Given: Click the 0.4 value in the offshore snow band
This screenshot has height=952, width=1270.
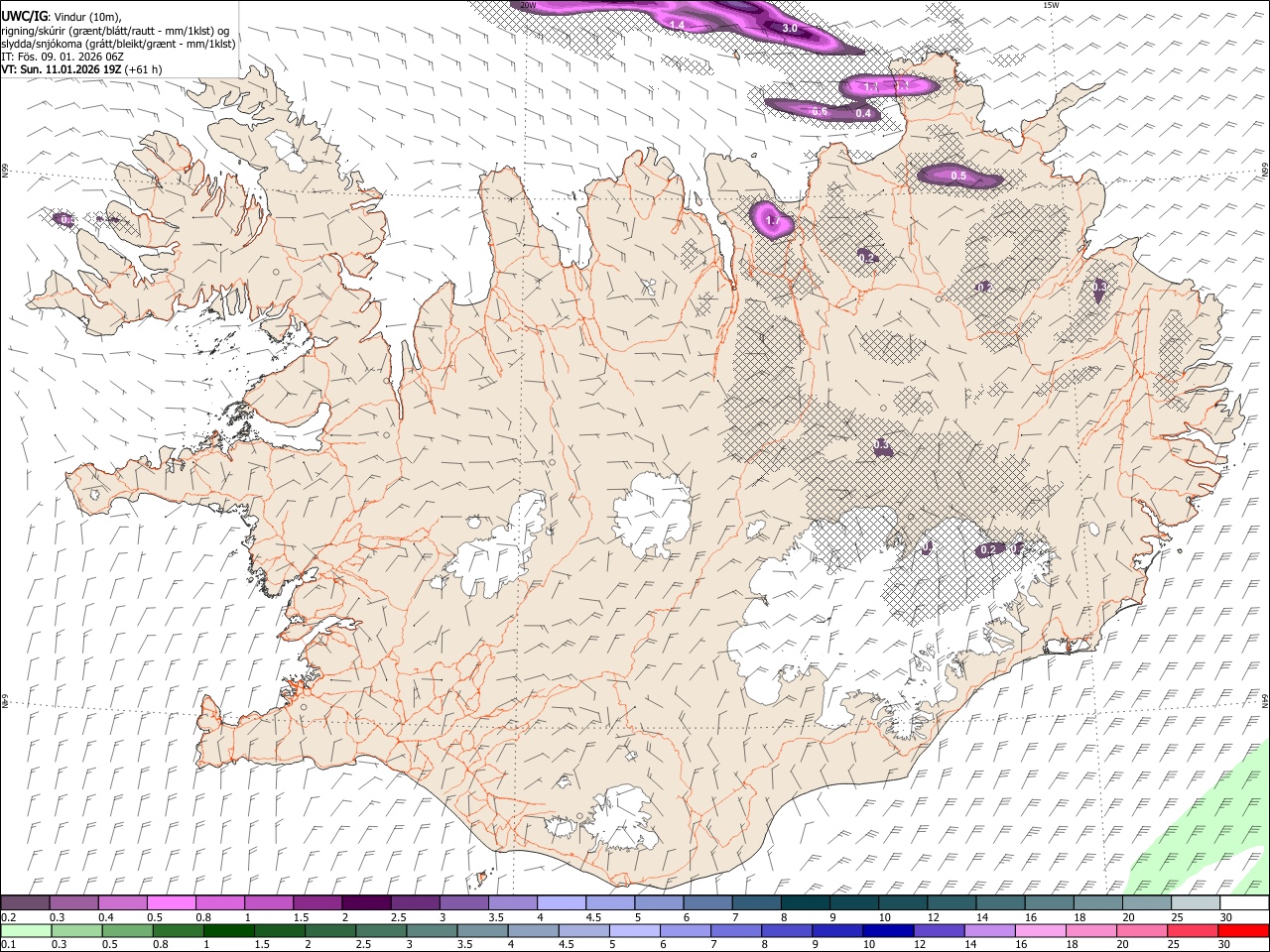Looking at the screenshot, I should [863, 113].
